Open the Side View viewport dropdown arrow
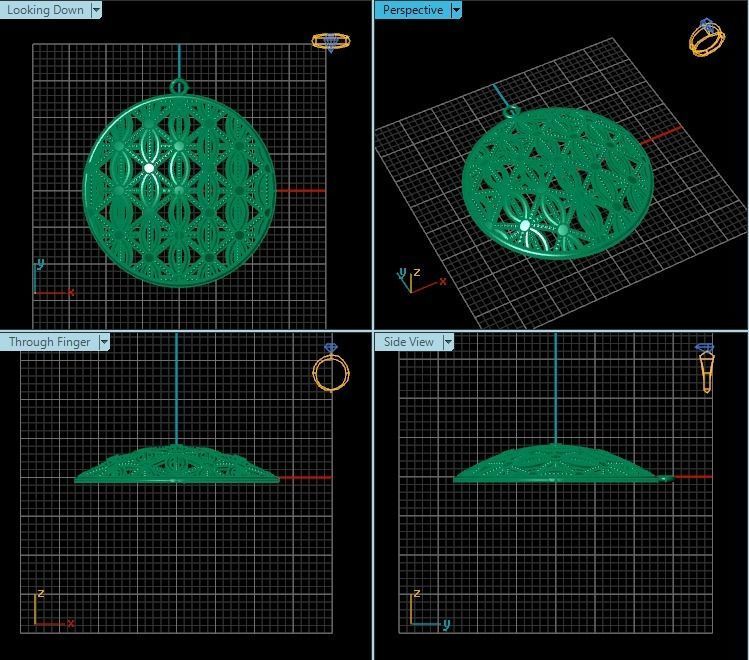 click(448, 342)
